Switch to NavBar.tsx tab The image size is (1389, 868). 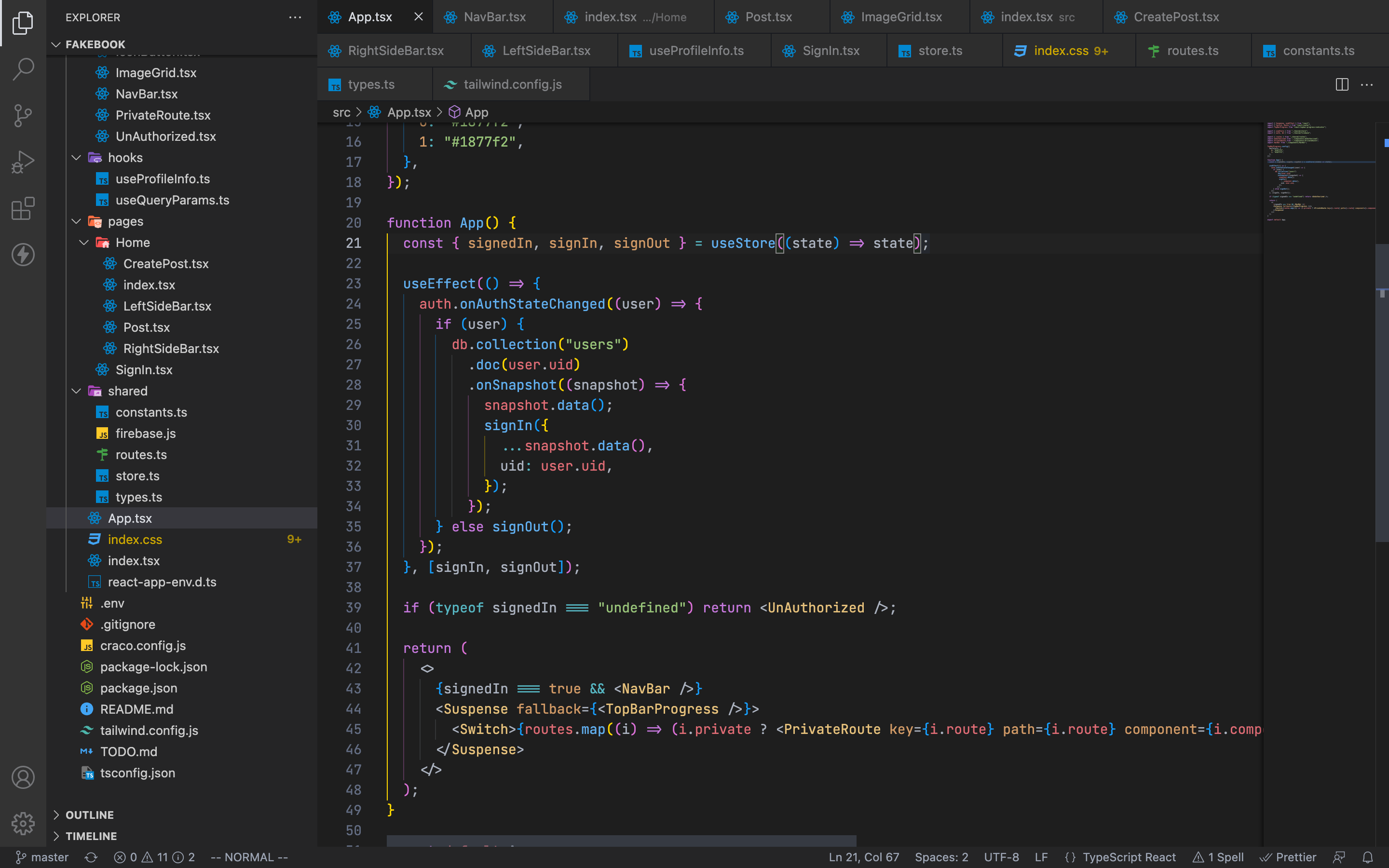coord(493,17)
